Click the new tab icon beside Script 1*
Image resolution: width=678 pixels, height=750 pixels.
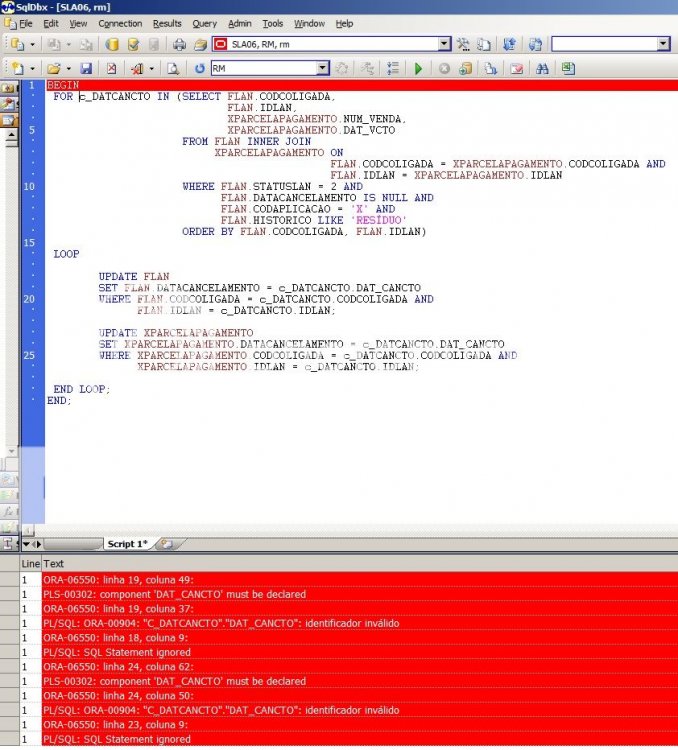tap(165, 543)
